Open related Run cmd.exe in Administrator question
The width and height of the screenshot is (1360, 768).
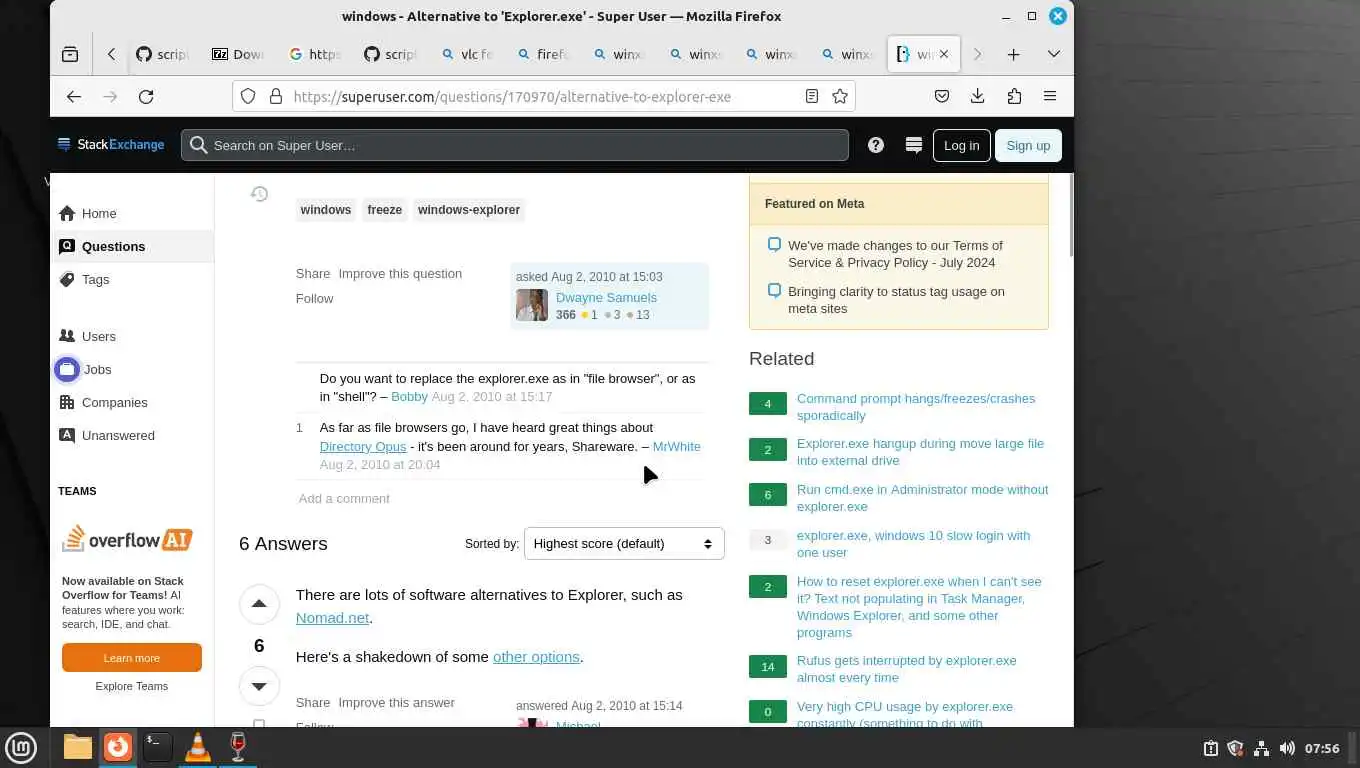(922, 497)
